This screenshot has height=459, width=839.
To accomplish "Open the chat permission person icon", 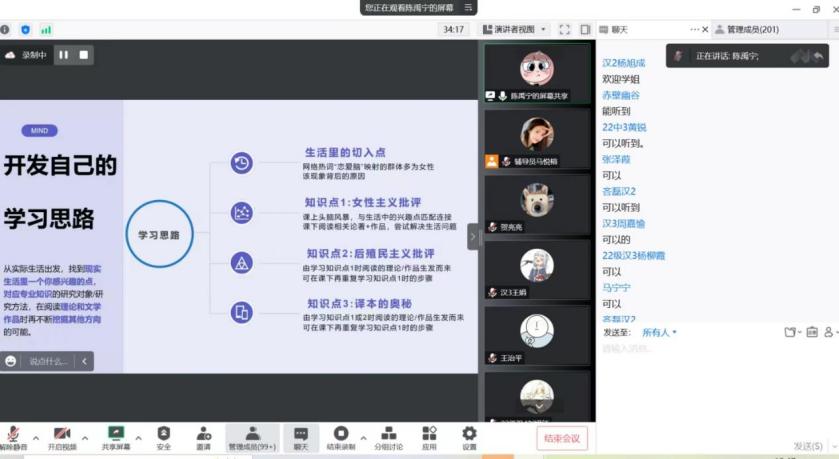I will tap(830, 332).
